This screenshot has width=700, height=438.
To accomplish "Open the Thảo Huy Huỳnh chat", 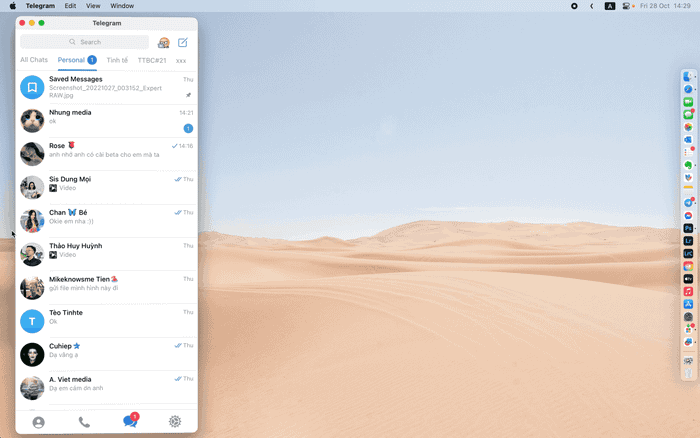I will click(107, 254).
